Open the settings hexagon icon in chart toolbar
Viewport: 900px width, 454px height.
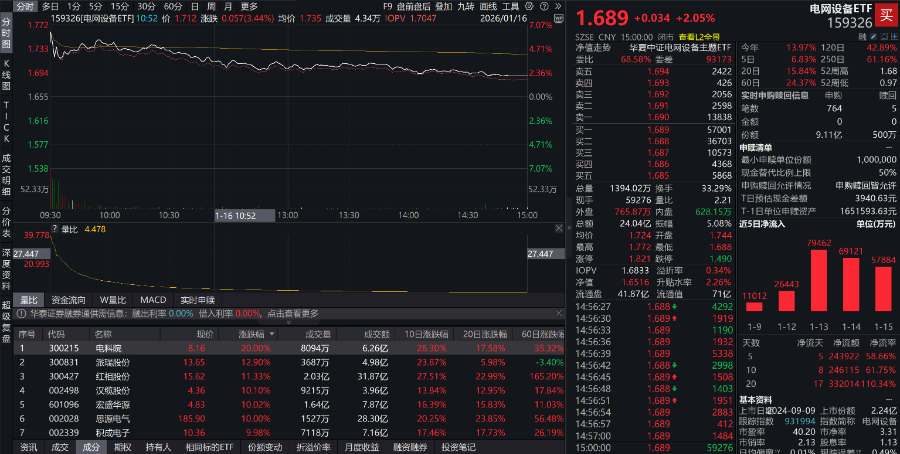(x=529, y=6)
